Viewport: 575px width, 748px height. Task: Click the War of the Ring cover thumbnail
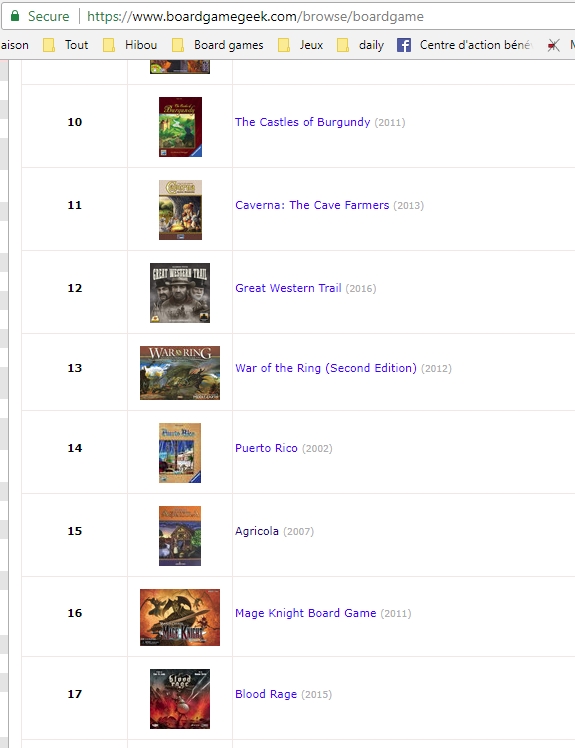coord(180,373)
